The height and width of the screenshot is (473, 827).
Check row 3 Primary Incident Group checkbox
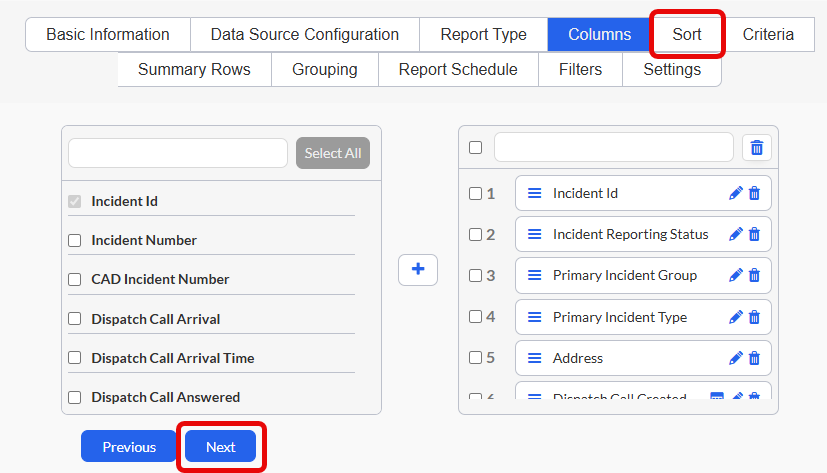tap(475, 275)
